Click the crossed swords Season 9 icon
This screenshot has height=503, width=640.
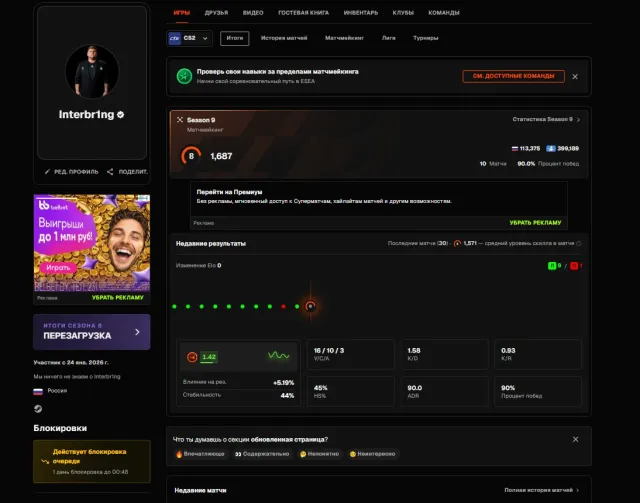click(x=180, y=120)
